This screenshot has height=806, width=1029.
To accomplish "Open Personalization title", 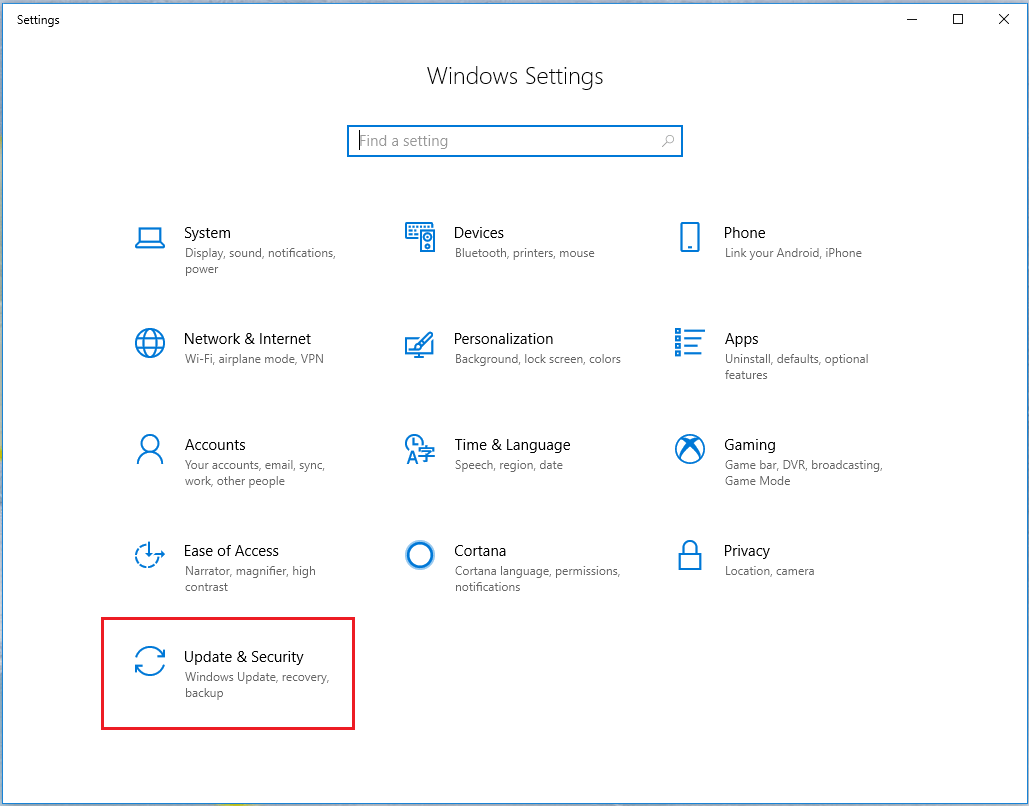I will (503, 339).
